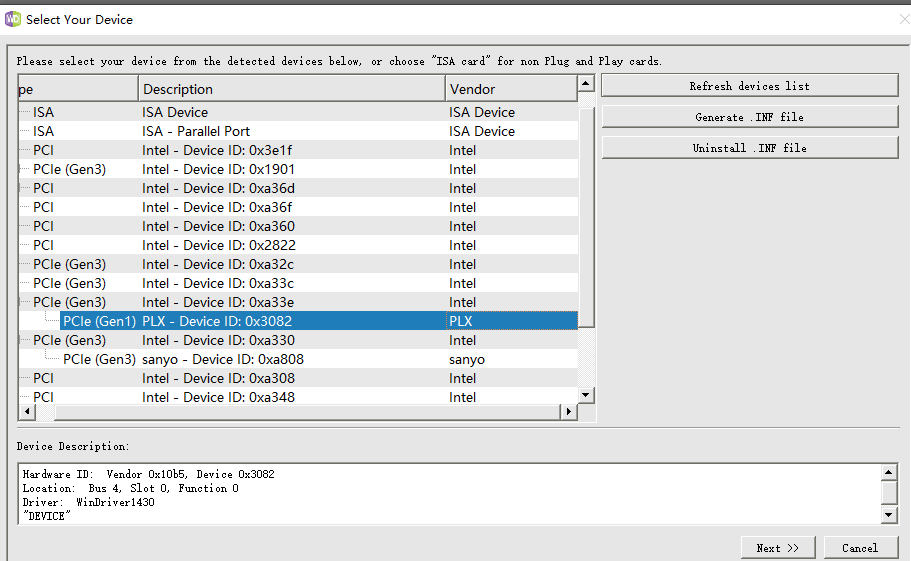Image resolution: width=911 pixels, height=561 pixels.
Task: Click the horizontal scrollbar thumb of device list
Action: click(x=307, y=412)
